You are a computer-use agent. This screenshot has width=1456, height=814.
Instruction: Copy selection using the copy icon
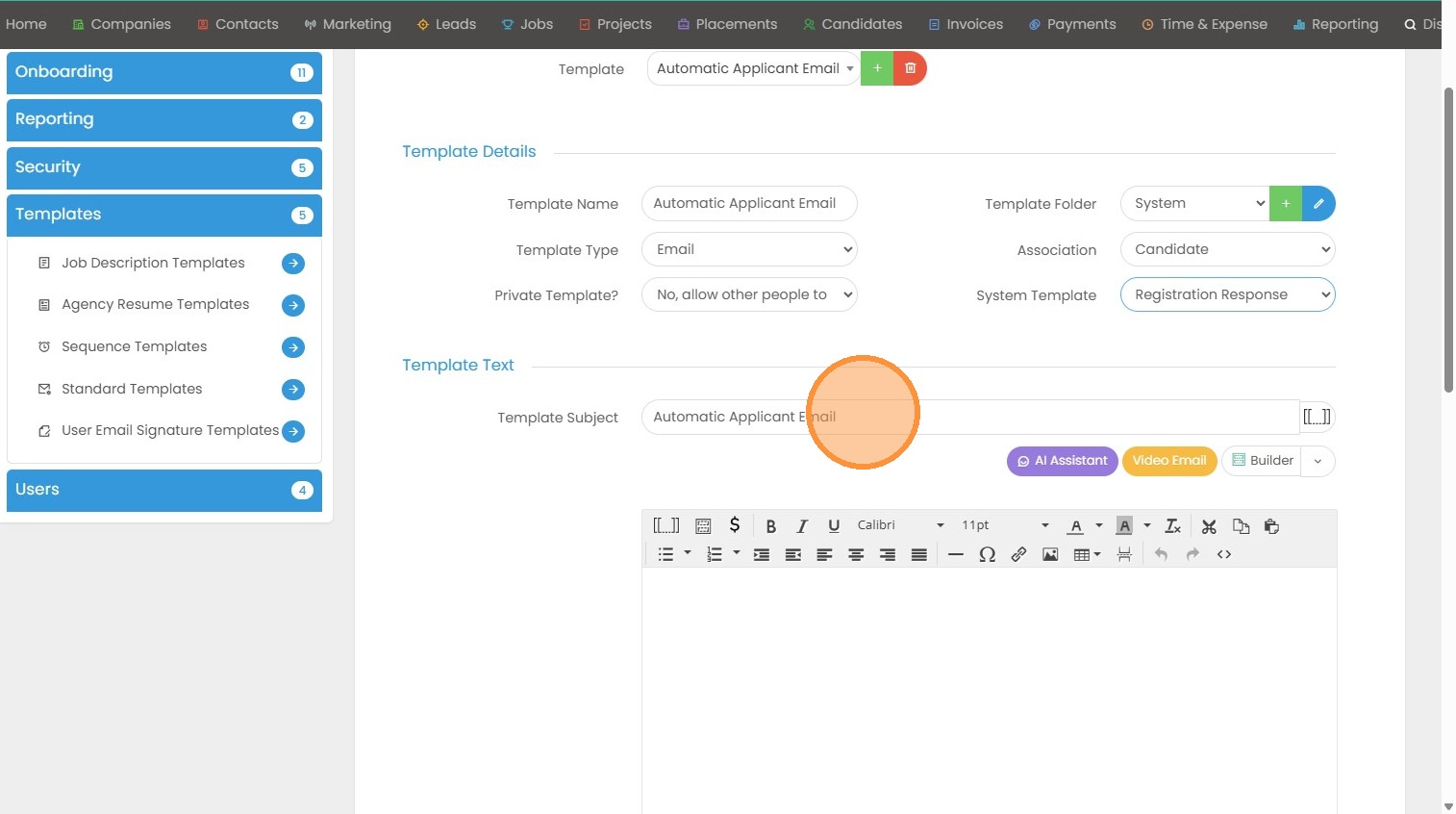(1241, 526)
